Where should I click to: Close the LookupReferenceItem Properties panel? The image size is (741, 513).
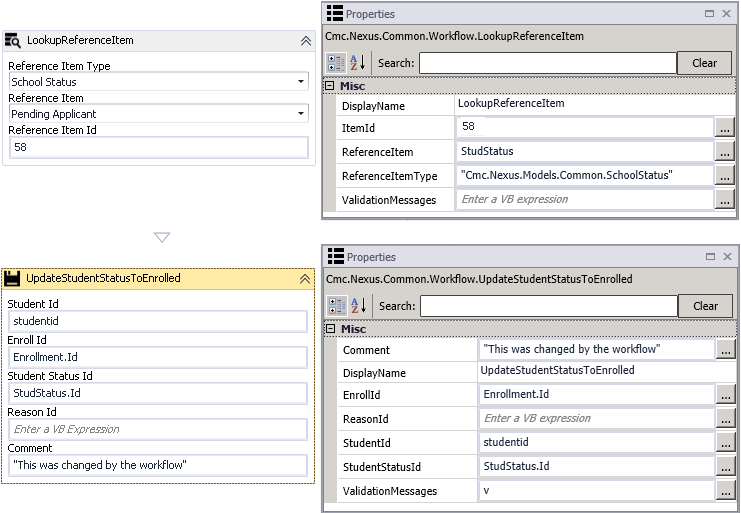[x=727, y=14]
